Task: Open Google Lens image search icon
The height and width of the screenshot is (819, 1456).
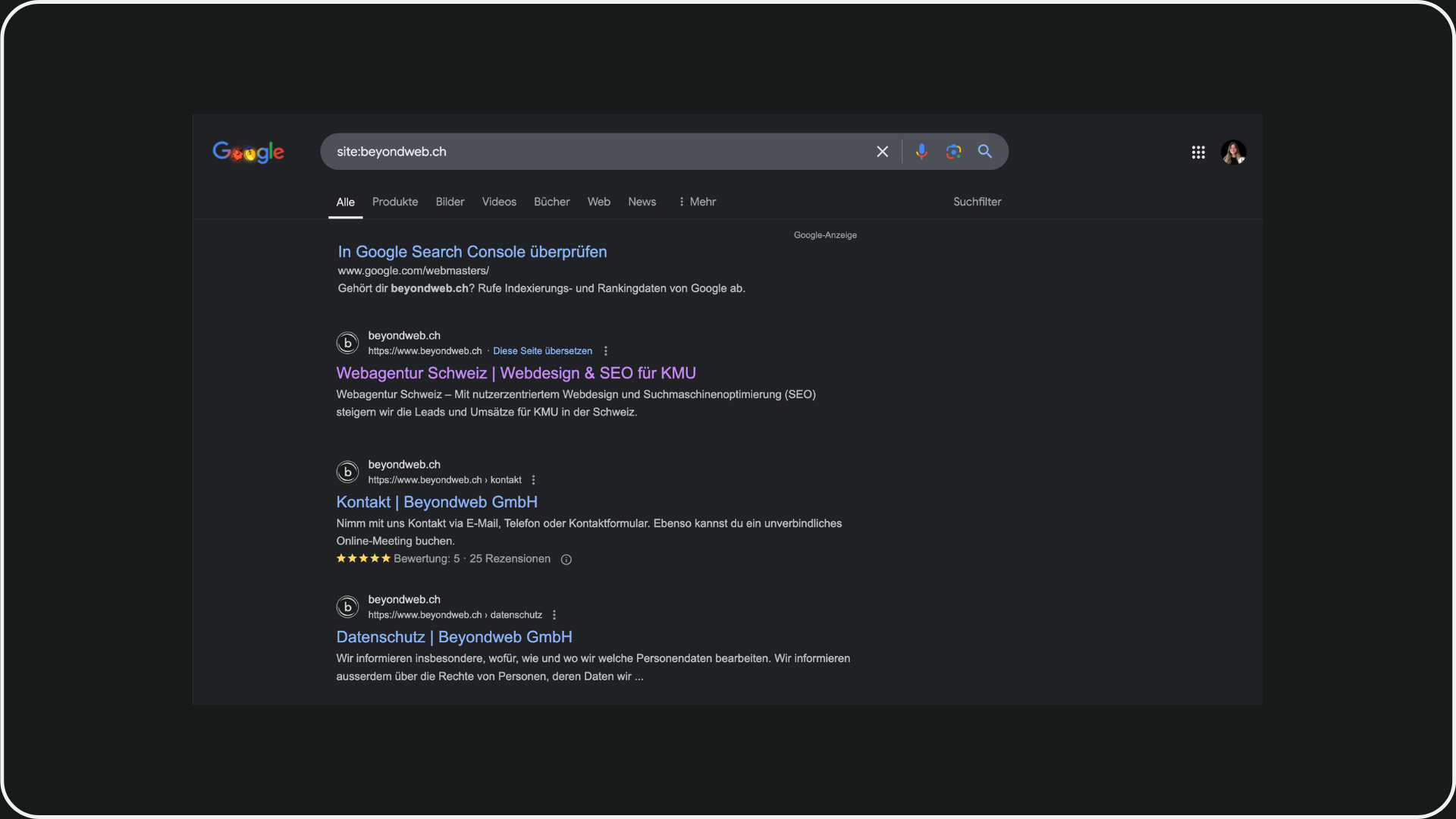Action: (x=953, y=152)
